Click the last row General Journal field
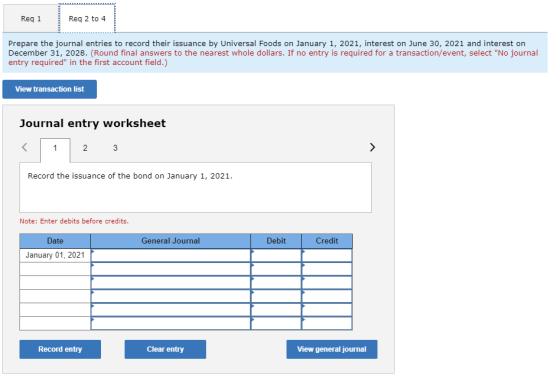Screen dimensions: 560x386 tap(171, 323)
